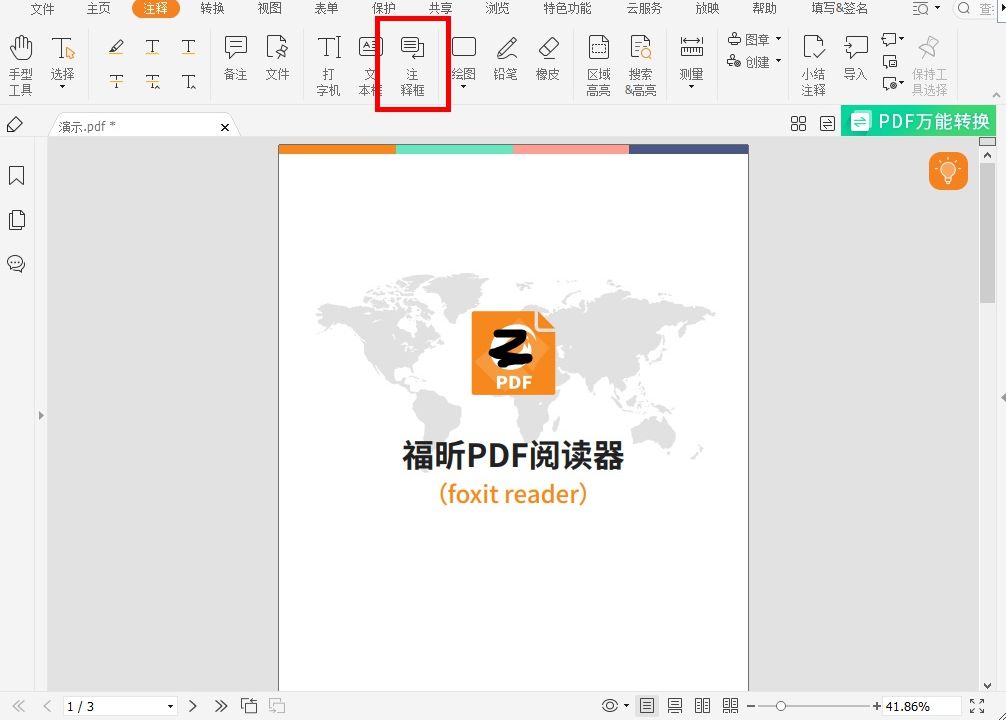Image resolution: width=1006 pixels, height=720 pixels.
Task: Click the PDF万能转换 green button
Action: [x=917, y=121]
